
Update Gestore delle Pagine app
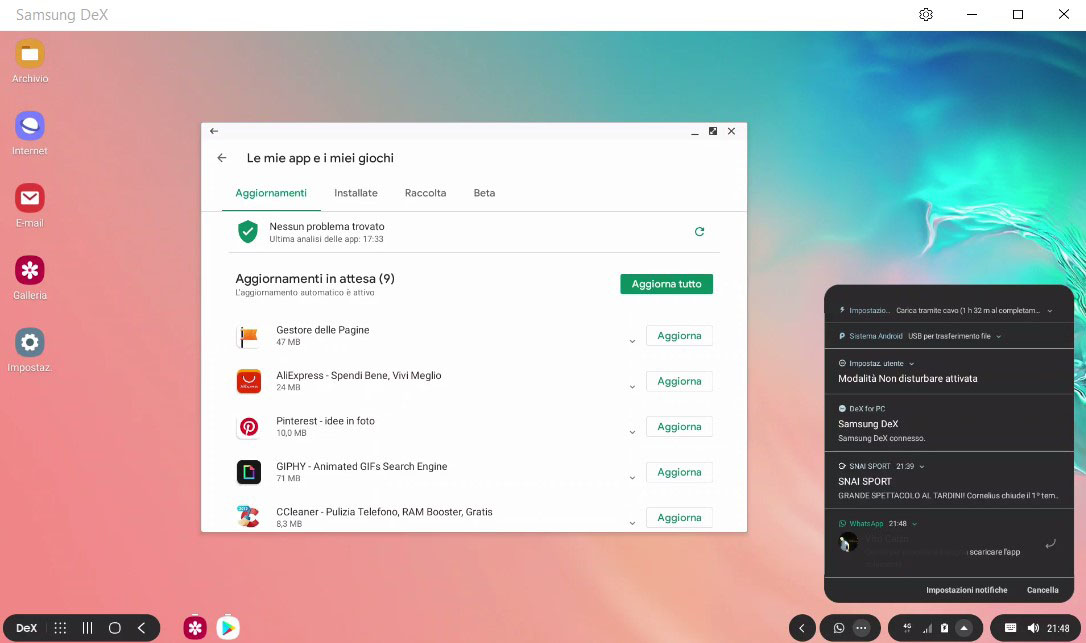tap(679, 336)
